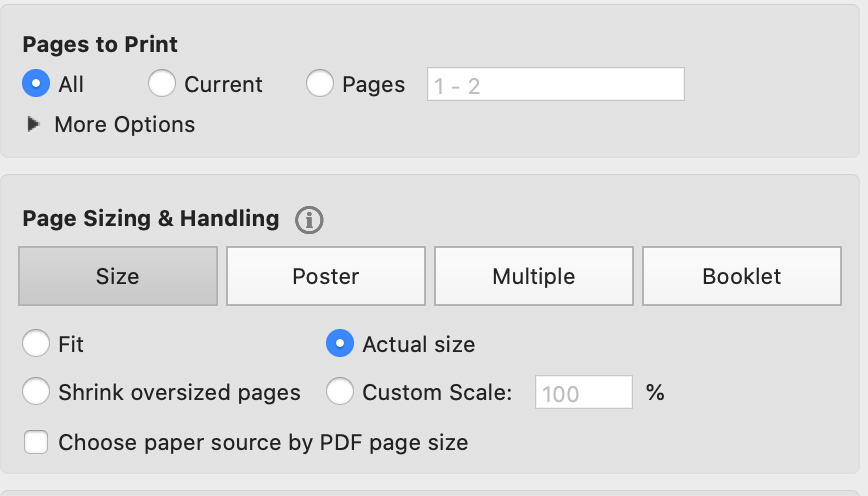This screenshot has width=868, height=496.
Task: Click the info icon beside Page Sizing & Handling
Action: coord(310,220)
